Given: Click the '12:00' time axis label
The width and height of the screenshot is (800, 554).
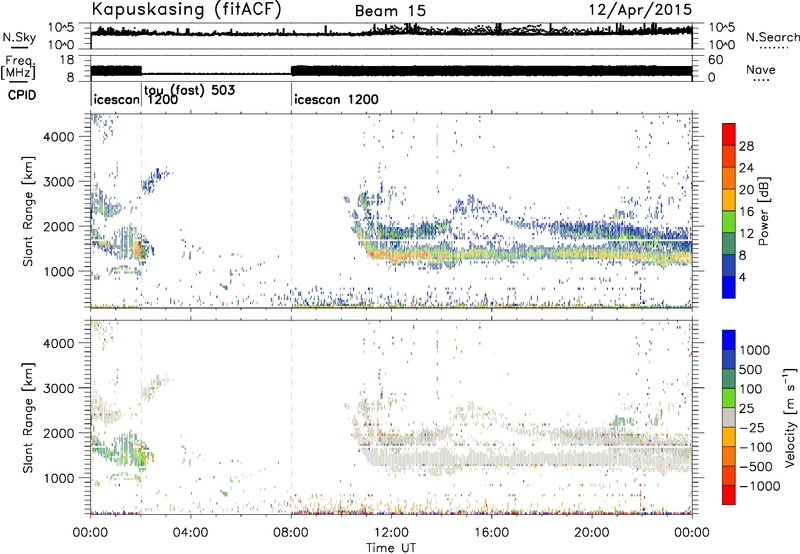Looking at the screenshot, I should pos(391,533).
